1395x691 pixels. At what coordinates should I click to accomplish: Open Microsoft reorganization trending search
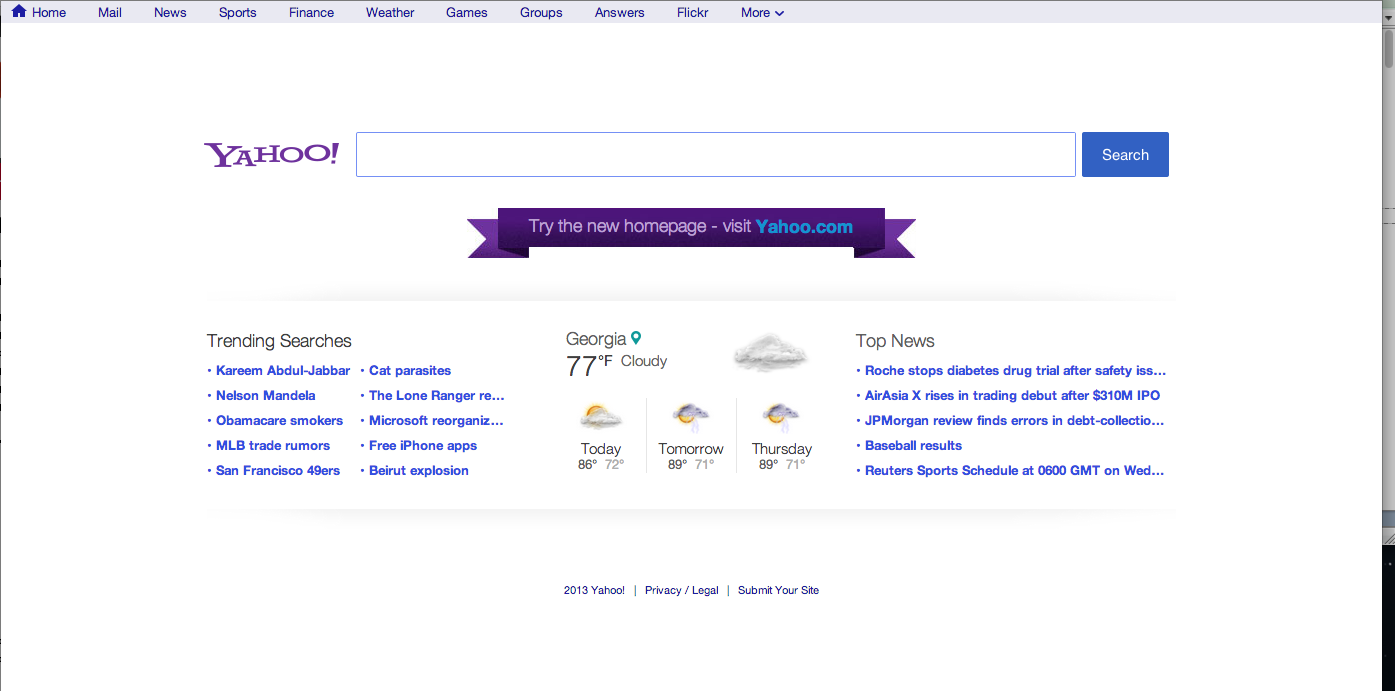(436, 421)
